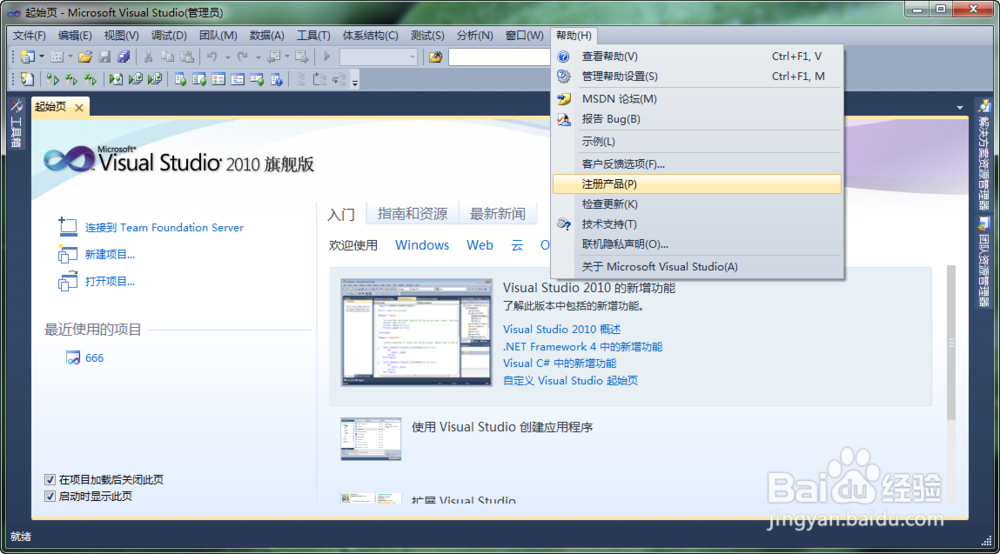This screenshot has height=554, width=1000.
Task: Open the New Project icon's dropdown arrow
Action: pos(41,57)
